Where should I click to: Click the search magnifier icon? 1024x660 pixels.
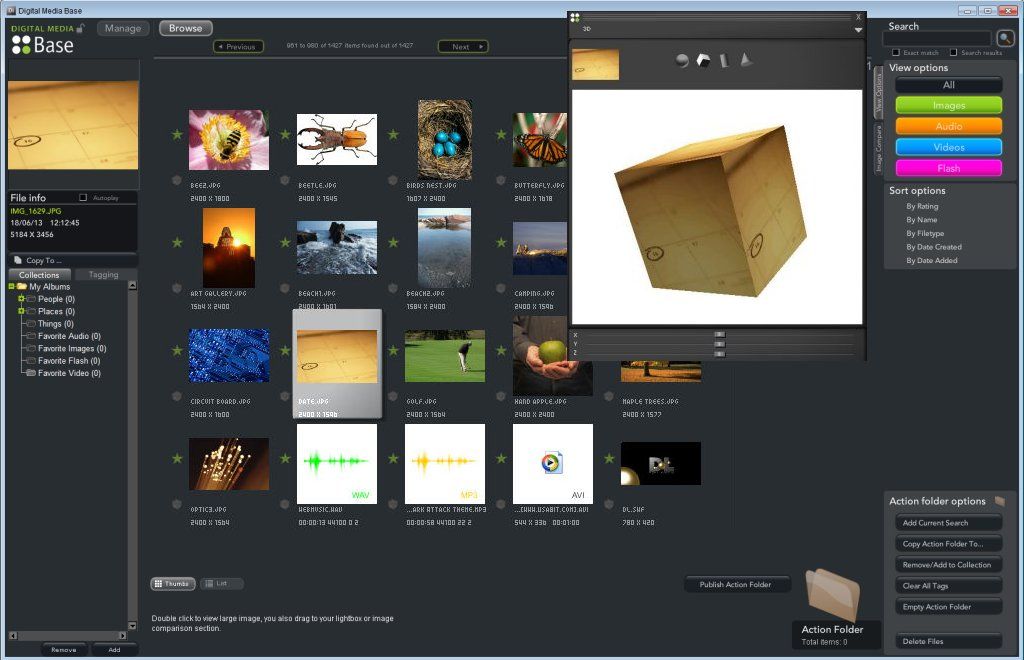tap(1005, 39)
